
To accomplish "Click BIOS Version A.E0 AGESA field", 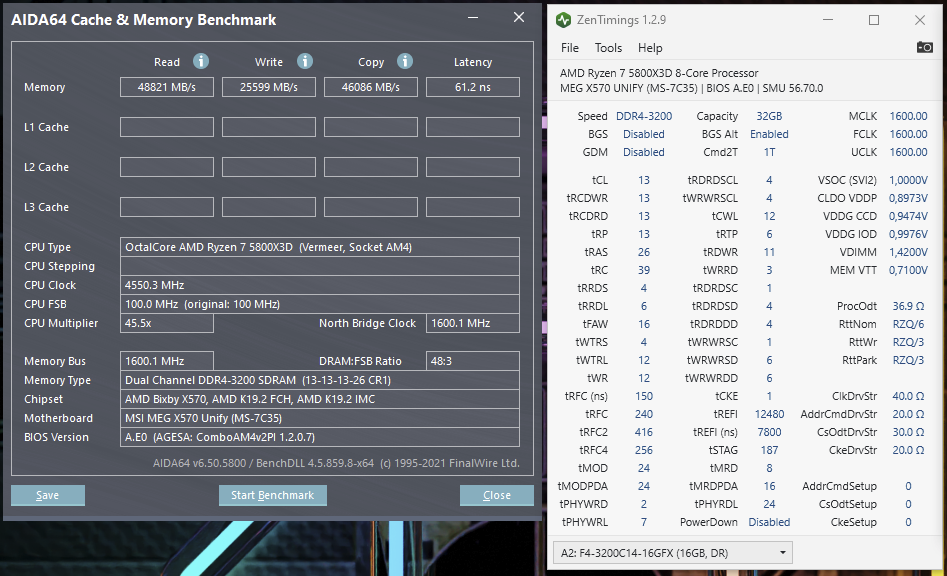I will [319, 437].
